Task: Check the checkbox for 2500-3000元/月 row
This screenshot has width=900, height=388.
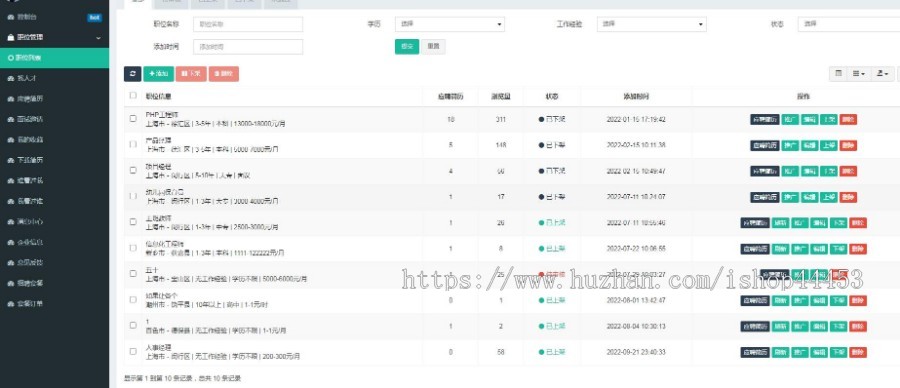Action: click(133, 222)
